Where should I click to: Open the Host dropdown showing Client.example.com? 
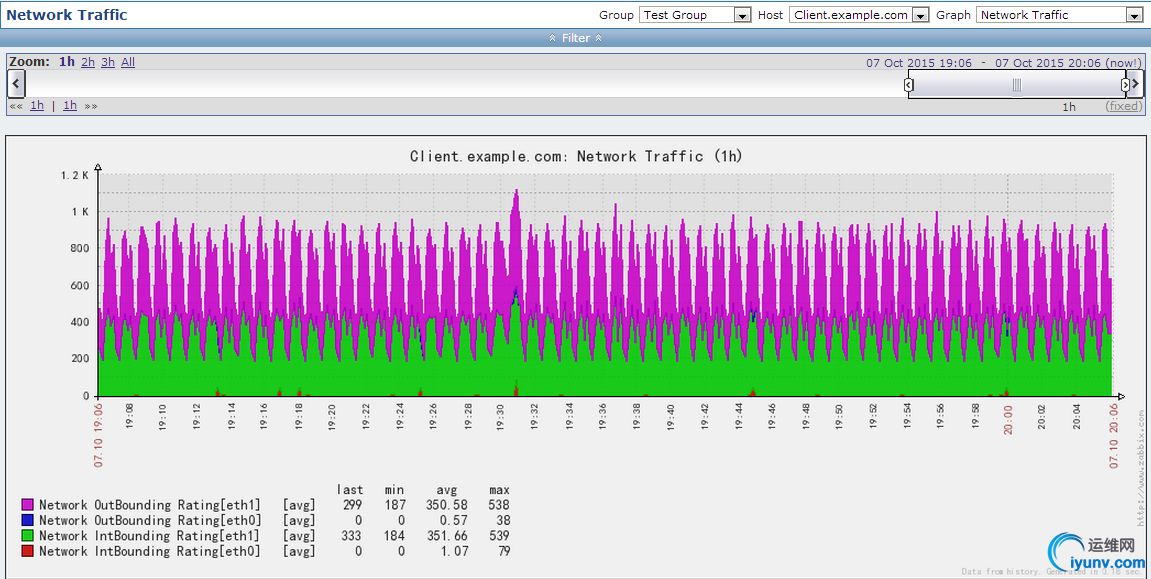[859, 15]
